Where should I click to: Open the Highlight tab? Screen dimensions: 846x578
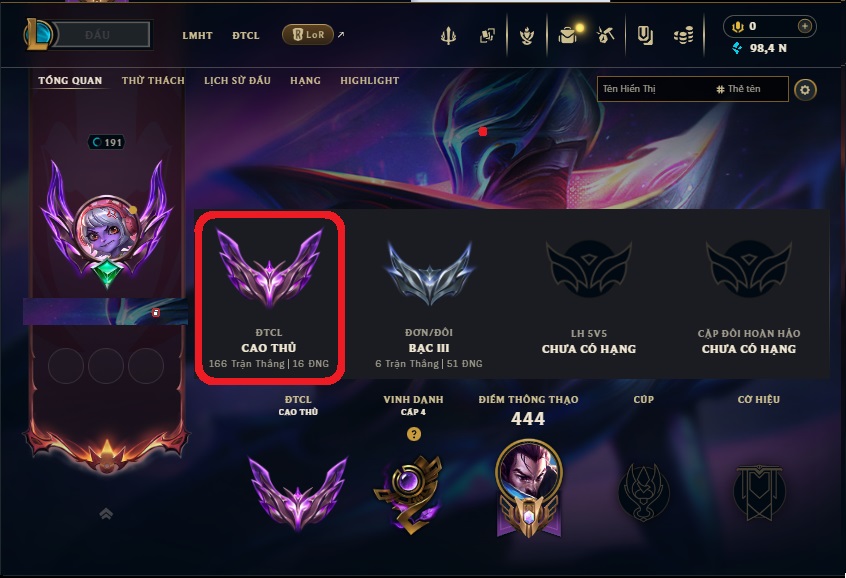(x=370, y=80)
